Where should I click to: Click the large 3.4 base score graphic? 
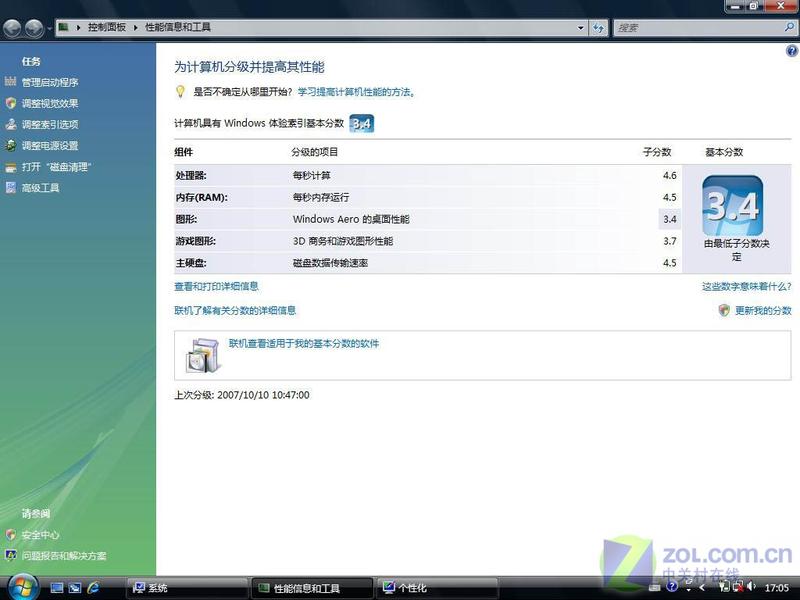click(733, 206)
